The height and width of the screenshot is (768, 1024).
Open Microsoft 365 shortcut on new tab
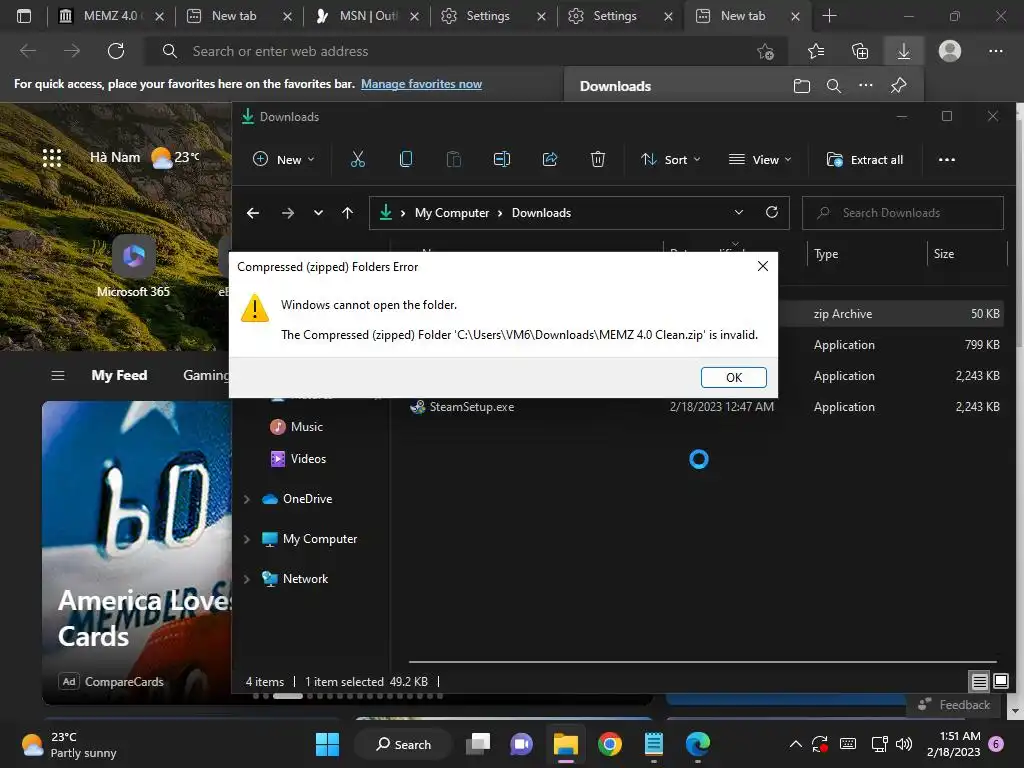click(133, 268)
